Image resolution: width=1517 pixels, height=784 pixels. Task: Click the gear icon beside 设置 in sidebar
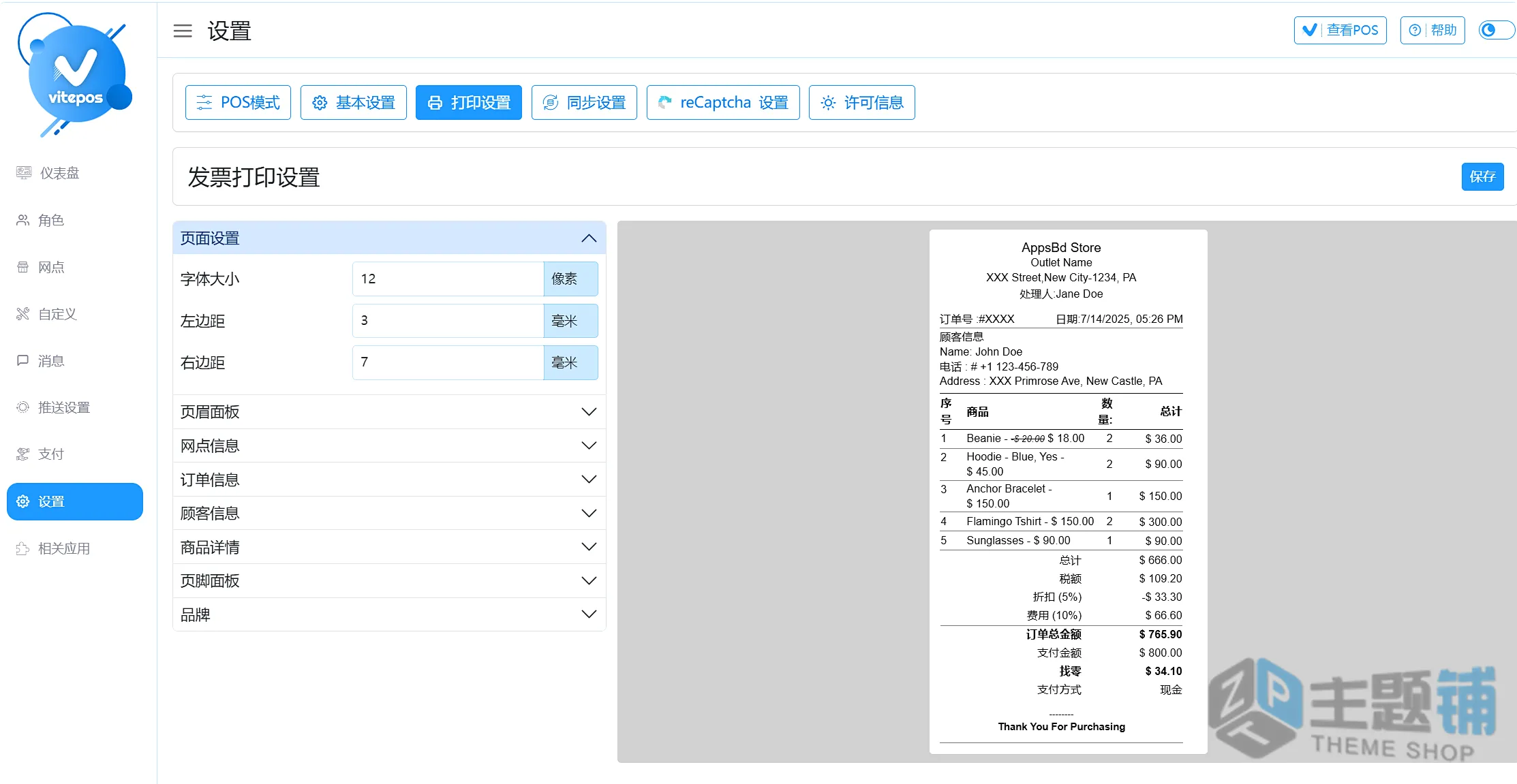point(23,501)
